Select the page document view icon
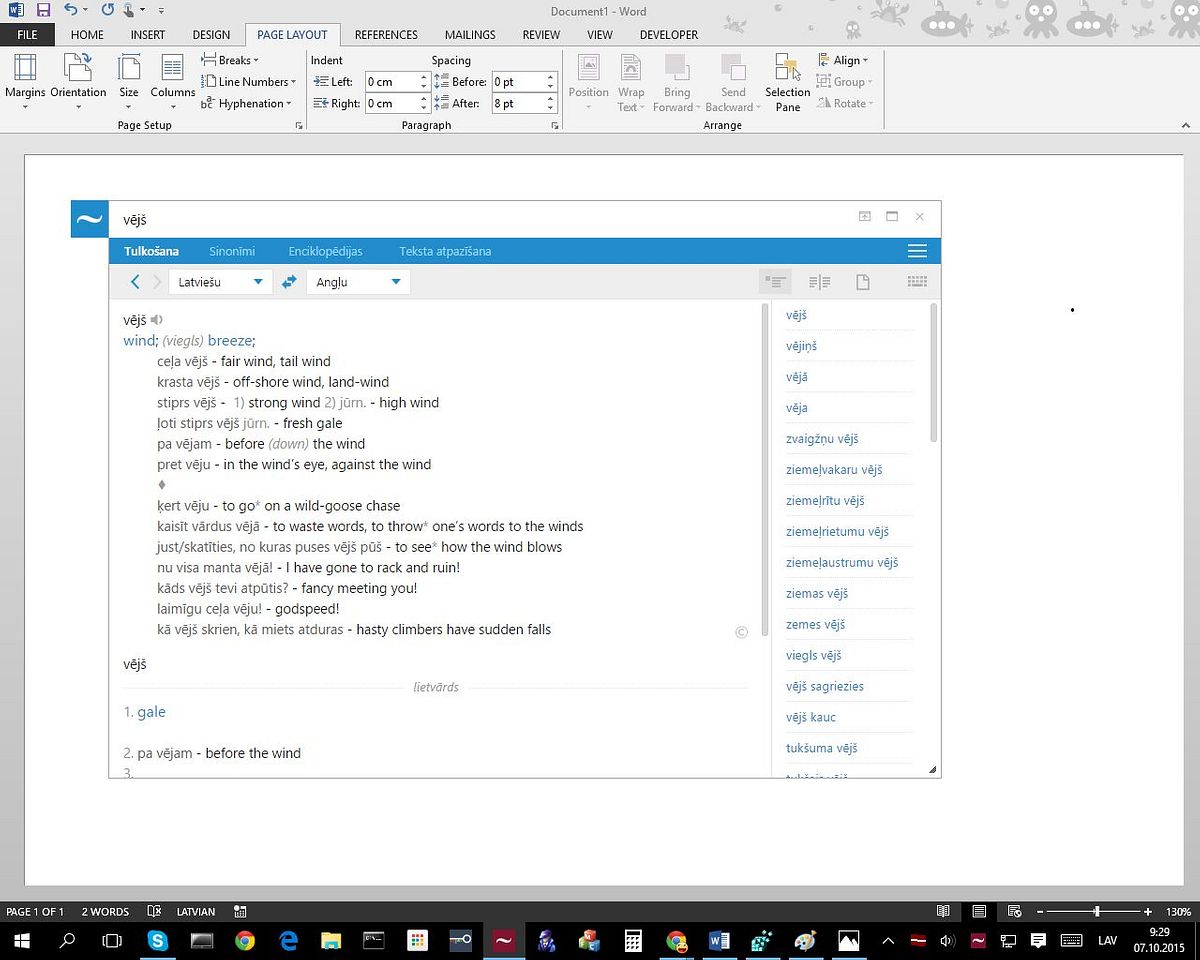Screen dimensions: 1200x960 [862, 282]
